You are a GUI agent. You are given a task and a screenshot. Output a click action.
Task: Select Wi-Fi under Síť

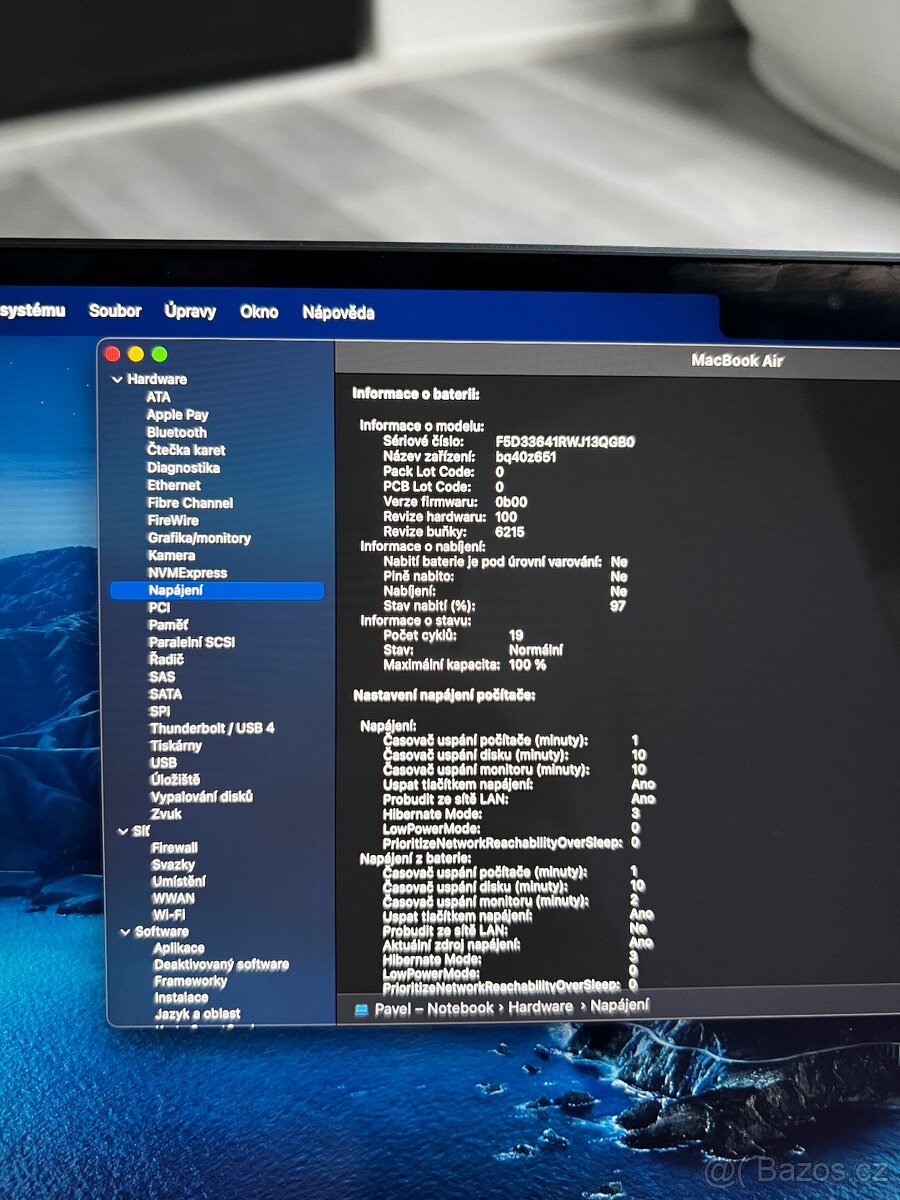click(169, 915)
